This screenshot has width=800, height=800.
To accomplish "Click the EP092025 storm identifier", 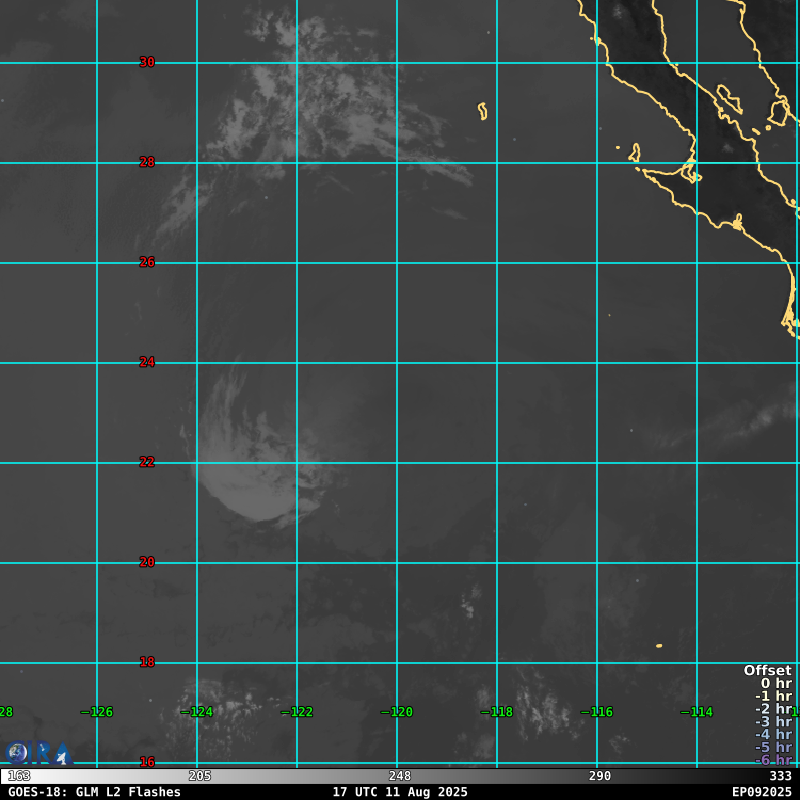I will tap(761, 792).
